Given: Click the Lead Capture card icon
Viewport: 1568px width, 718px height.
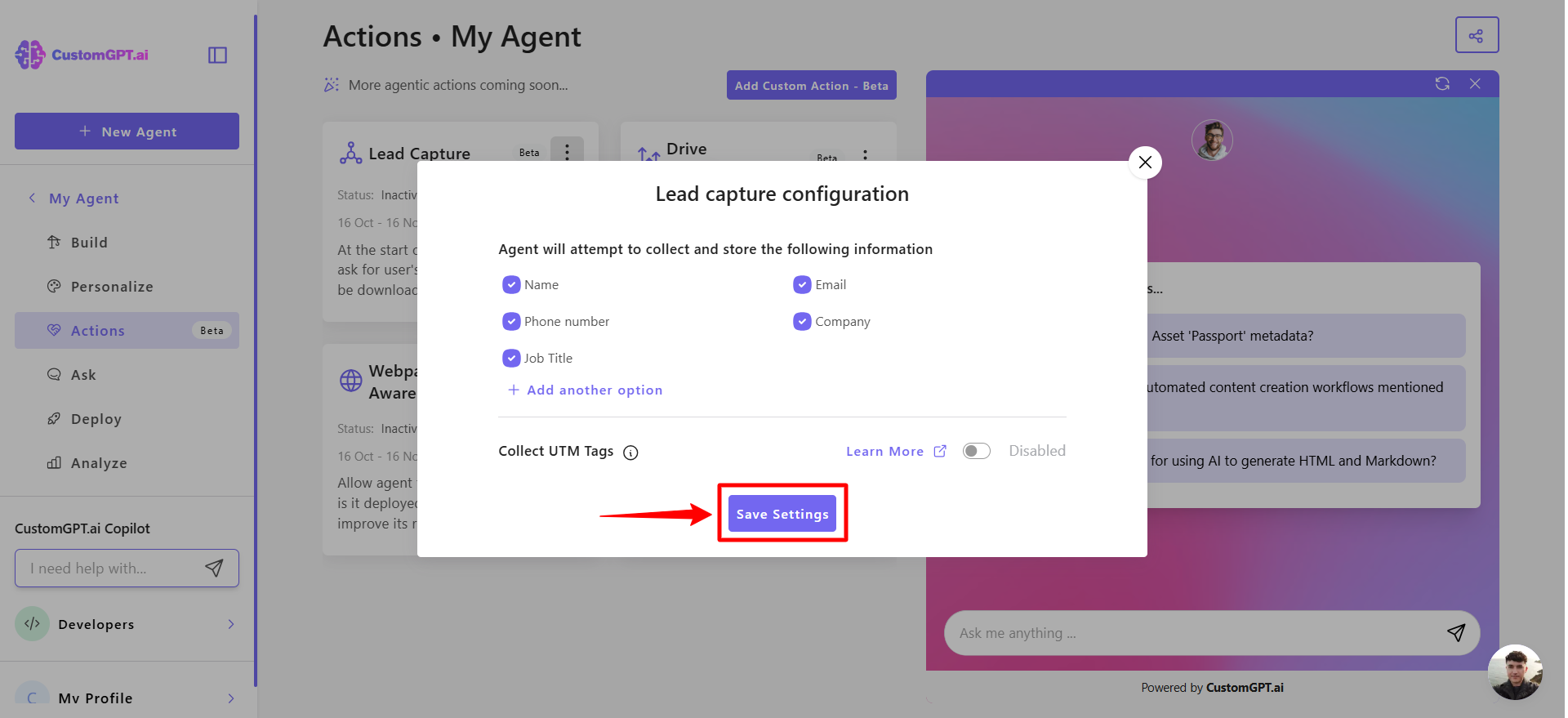Looking at the screenshot, I should (x=350, y=153).
